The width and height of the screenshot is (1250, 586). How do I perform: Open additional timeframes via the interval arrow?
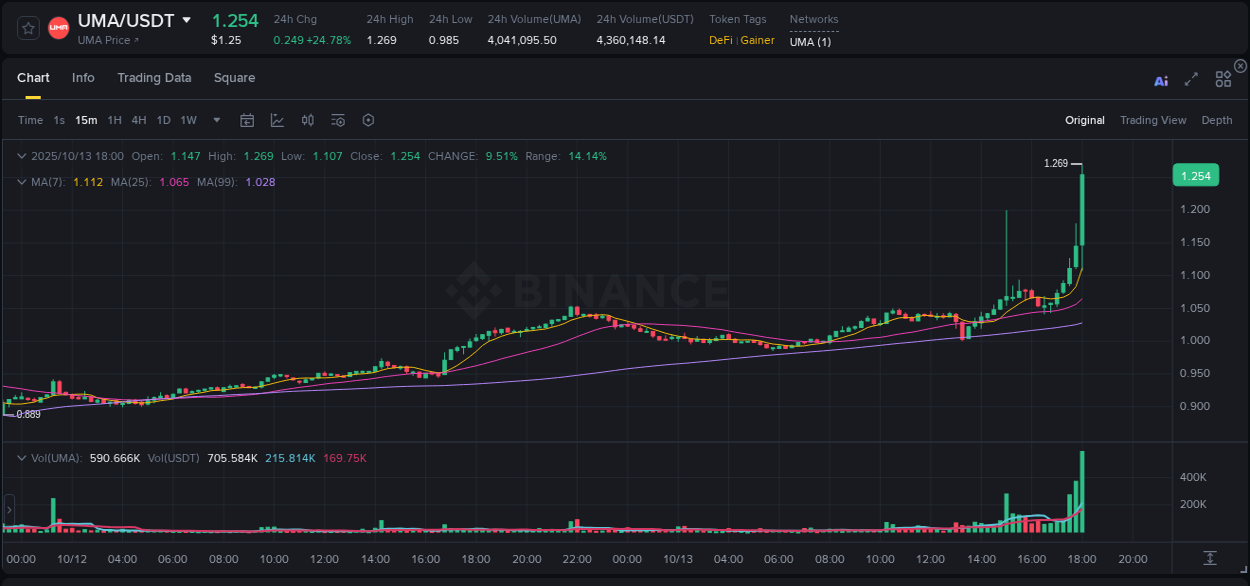(215, 119)
